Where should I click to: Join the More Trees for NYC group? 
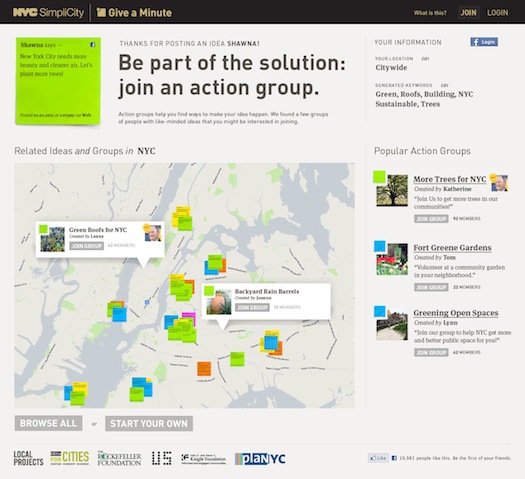pyautogui.click(x=431, y=219)
